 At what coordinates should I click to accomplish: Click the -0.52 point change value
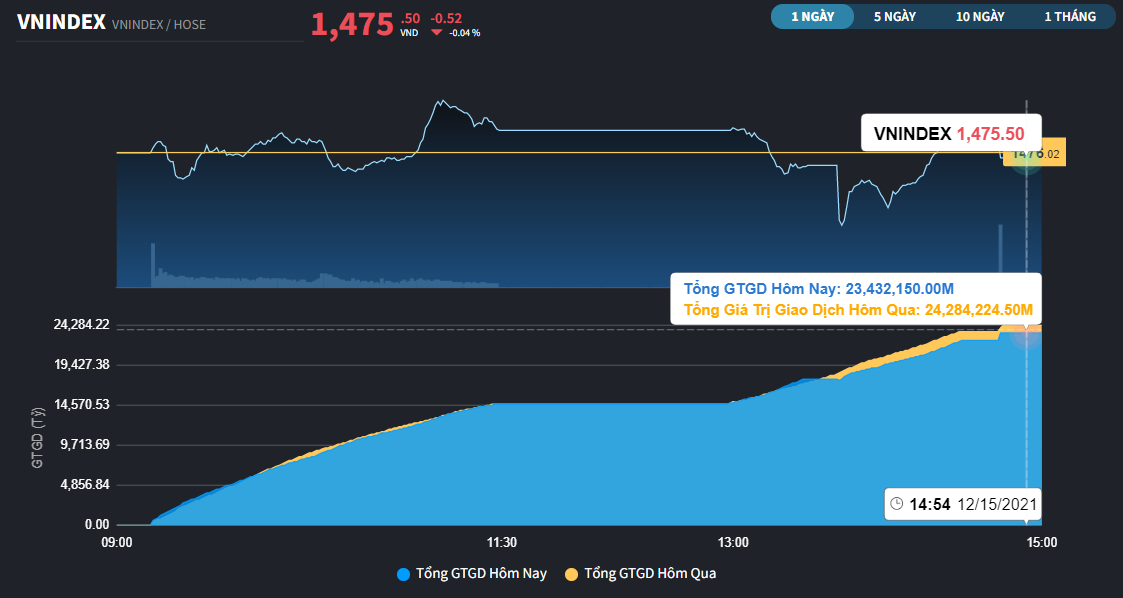(446, 19)
